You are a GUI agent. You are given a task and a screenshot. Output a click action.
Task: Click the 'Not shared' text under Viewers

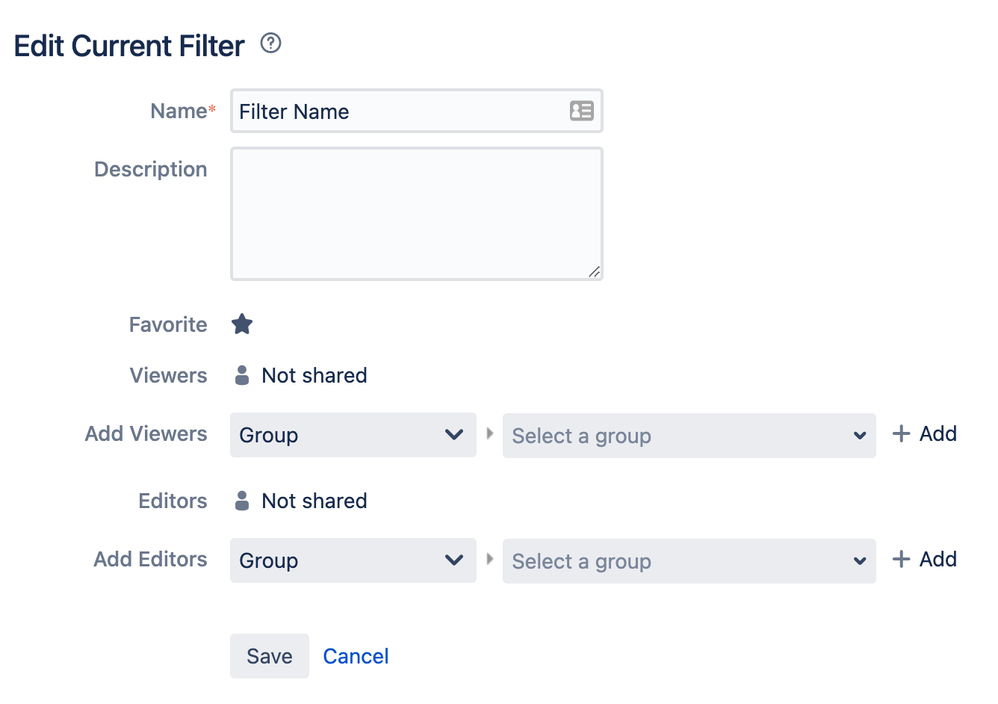[314, 376]
